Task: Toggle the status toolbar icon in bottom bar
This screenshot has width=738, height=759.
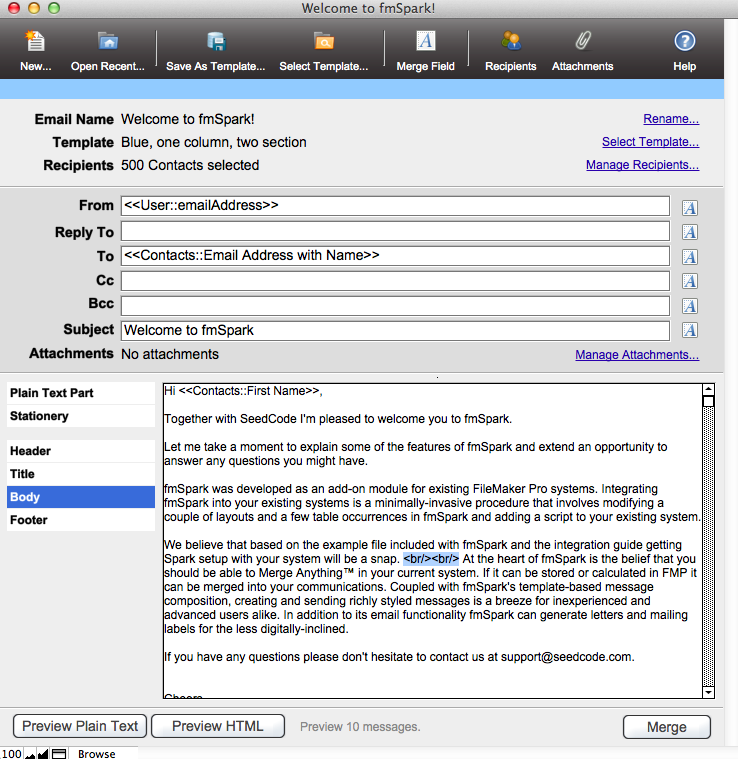Action: coord(59,753)
